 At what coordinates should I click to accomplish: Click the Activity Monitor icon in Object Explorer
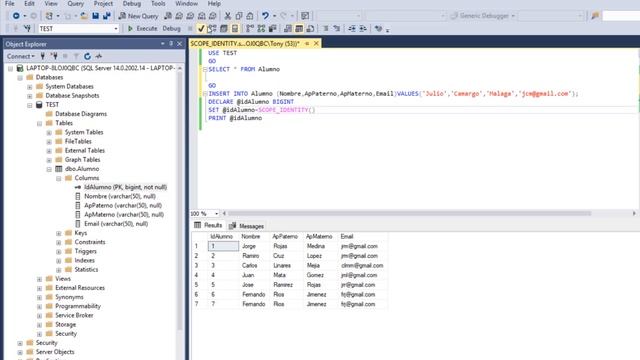98,56
